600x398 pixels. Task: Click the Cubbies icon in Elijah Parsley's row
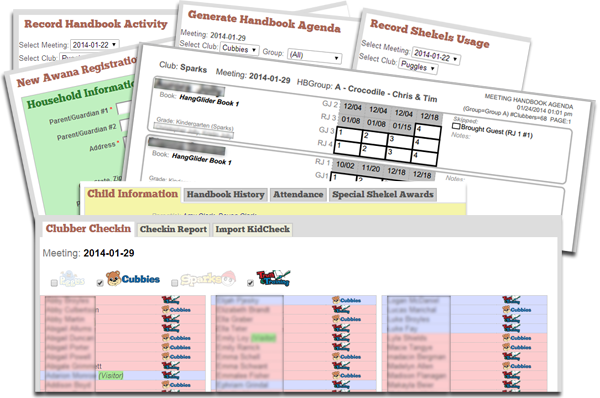pos(346,300)
